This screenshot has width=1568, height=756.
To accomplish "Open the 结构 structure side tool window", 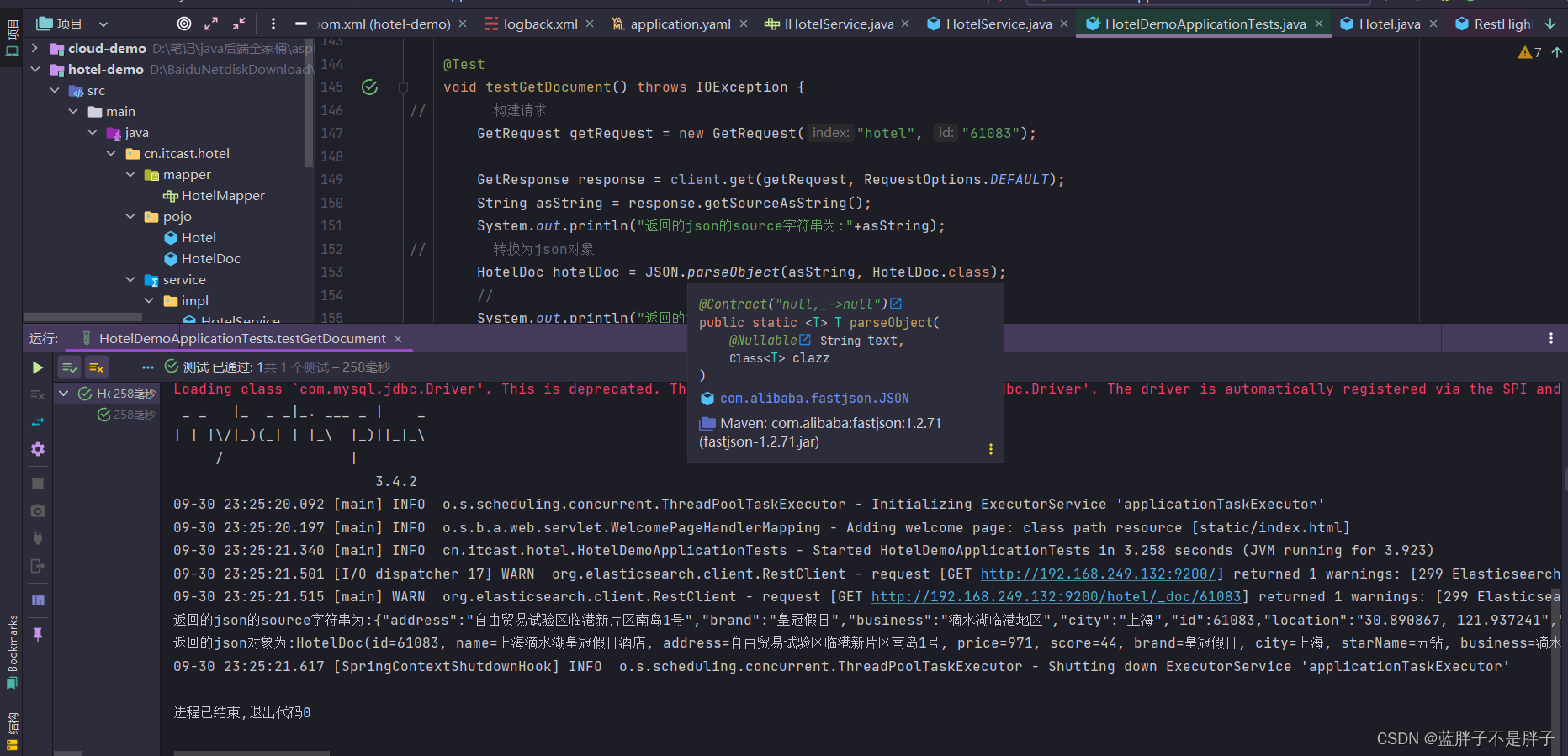I will point(12,730).
